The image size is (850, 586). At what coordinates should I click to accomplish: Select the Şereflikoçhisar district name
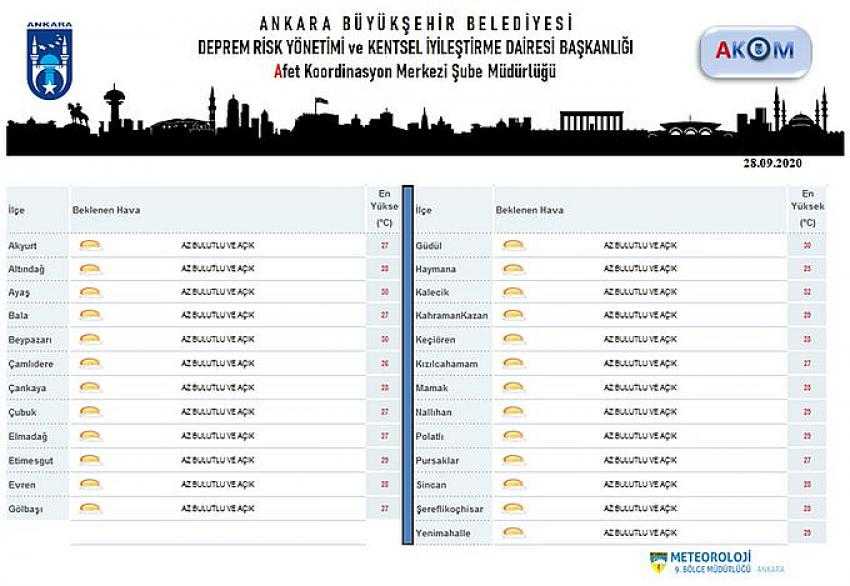(449, 509)
